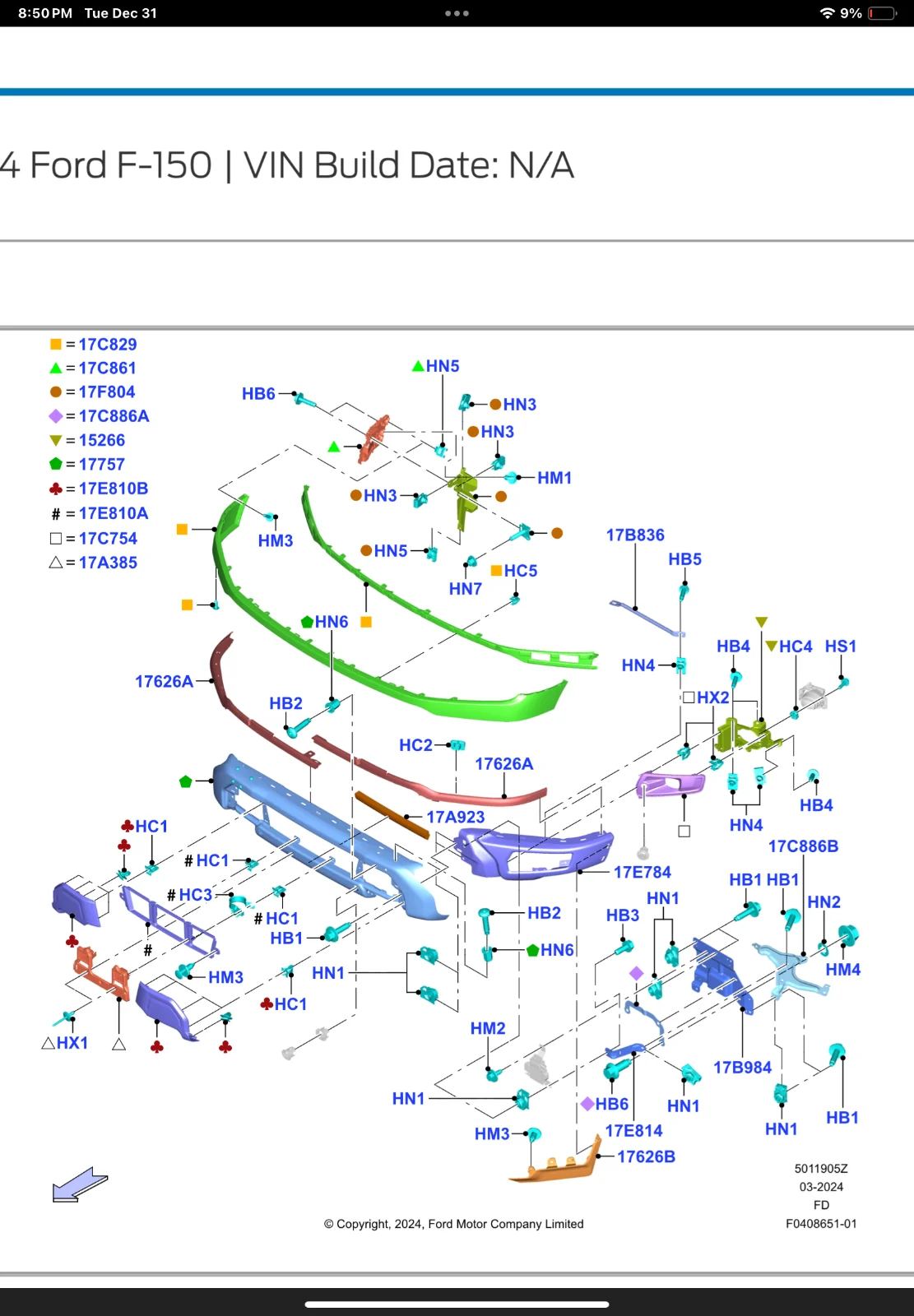Viewport: 914px width, 1316px height.
Task: Open part 17A923 callout
Action: (456, 817)
